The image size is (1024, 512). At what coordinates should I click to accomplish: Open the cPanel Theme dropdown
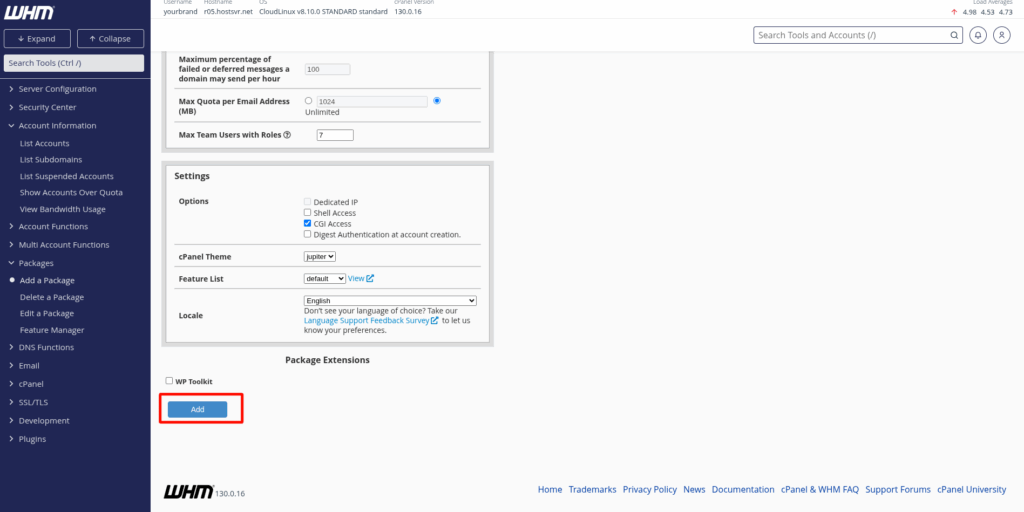click(x=320, y=257)
